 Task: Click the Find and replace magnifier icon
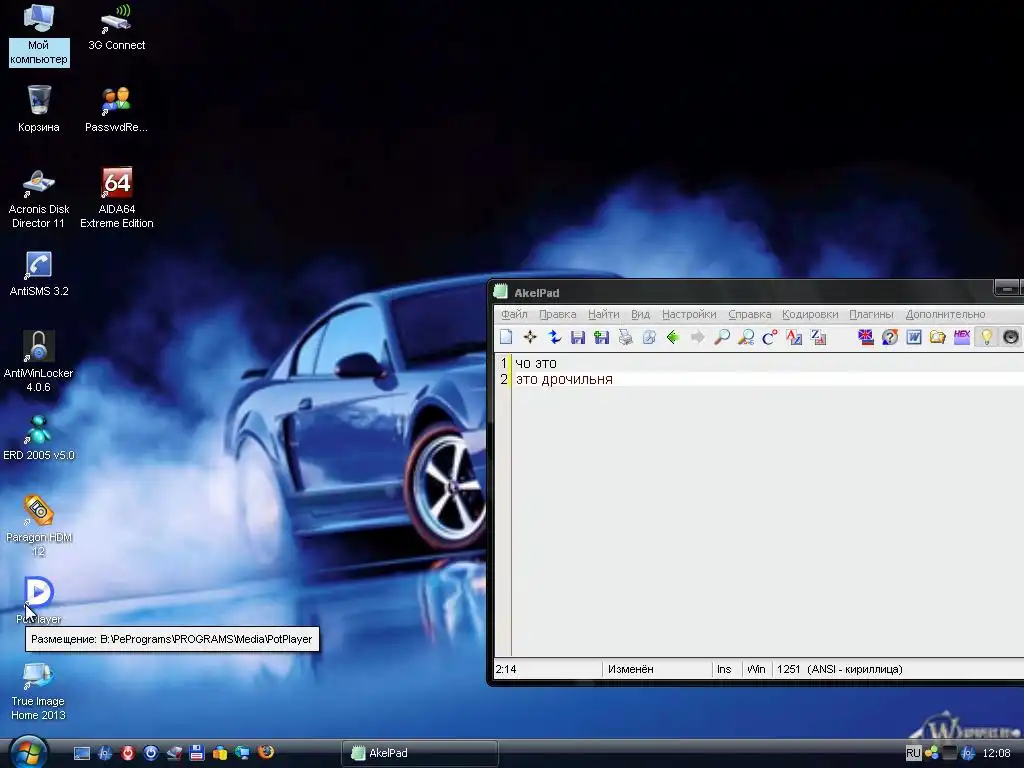pos(746,337)
